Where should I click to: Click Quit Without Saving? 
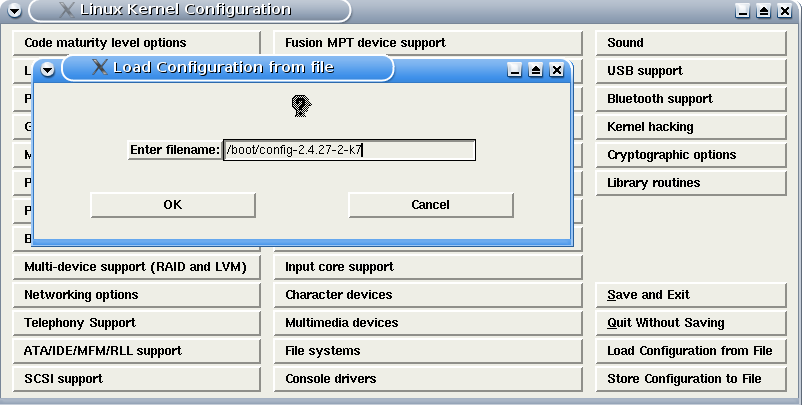click(691, 323)
